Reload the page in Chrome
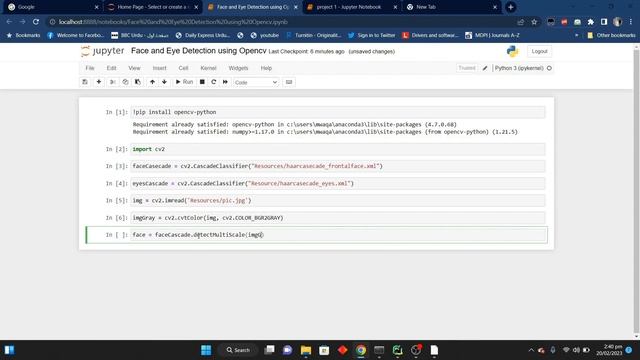The image size is (640, 360). click(36, 22)
